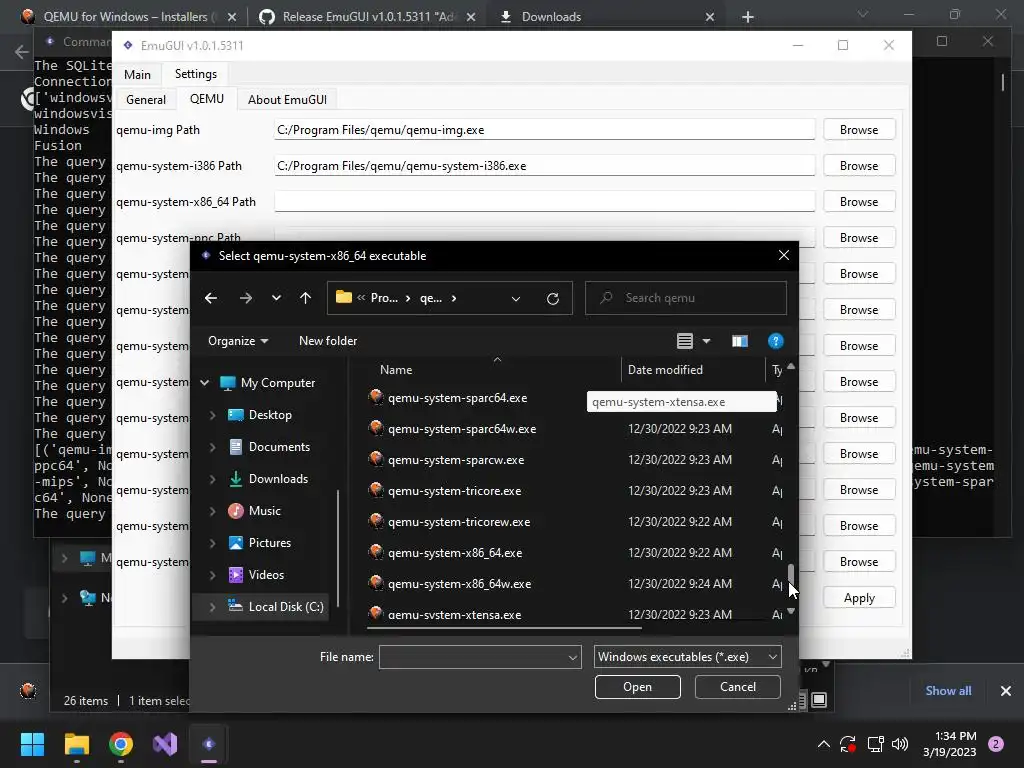Select qemu-system-tricorew.exe file

pyautogui.click(x=459, y=522)
